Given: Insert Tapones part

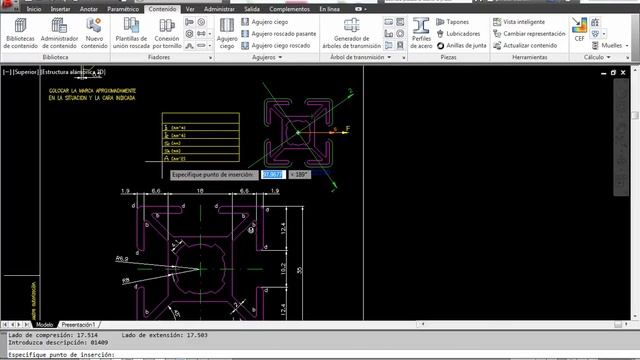Looking at the screenshot, I should click(x=452, y=22).
